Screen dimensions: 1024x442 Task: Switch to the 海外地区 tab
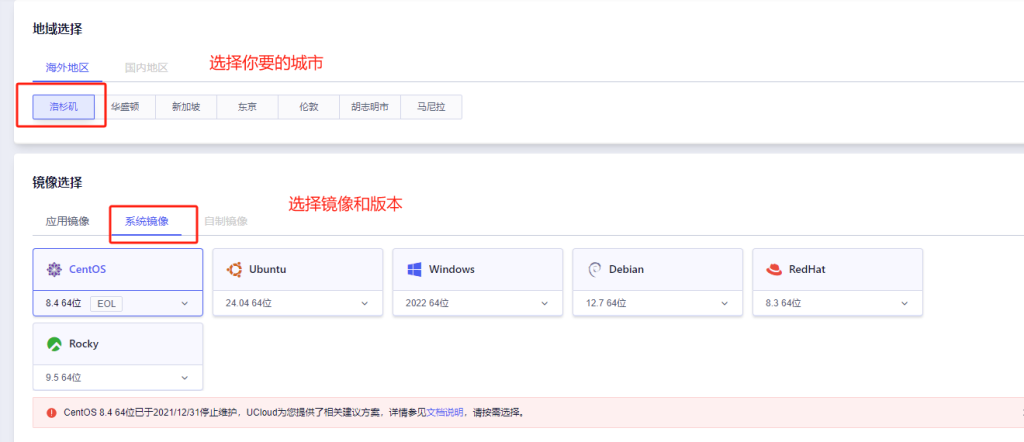tap(67, 67)
